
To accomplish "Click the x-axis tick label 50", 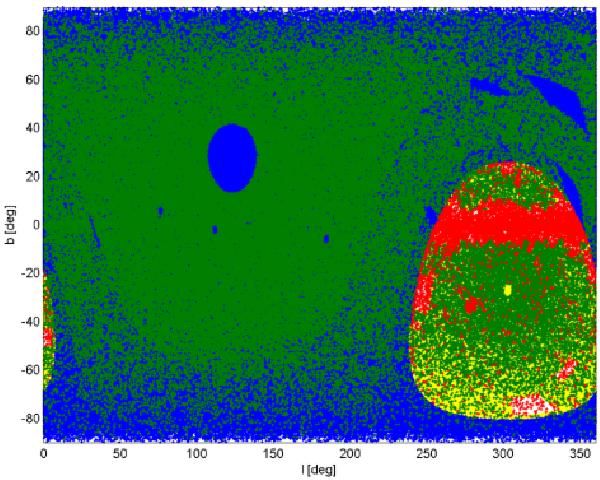I will pyautogui.click(x=120, y=453).
